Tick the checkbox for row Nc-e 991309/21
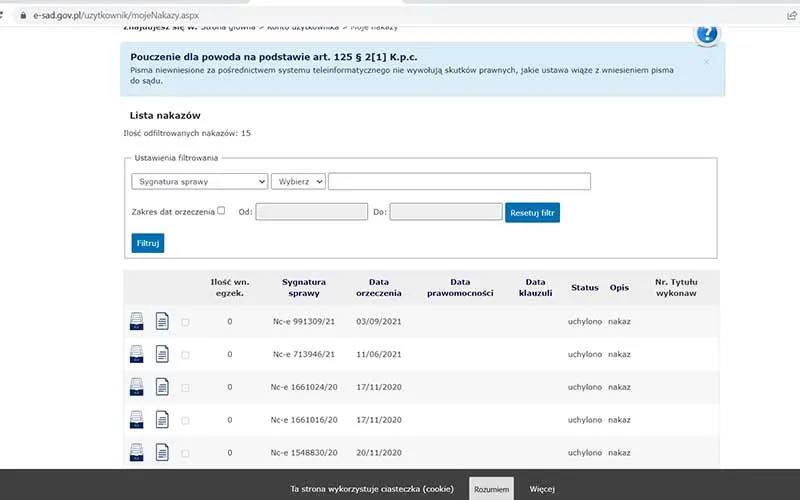The width and height of the screenshot is (800, 500). point(185,322)
